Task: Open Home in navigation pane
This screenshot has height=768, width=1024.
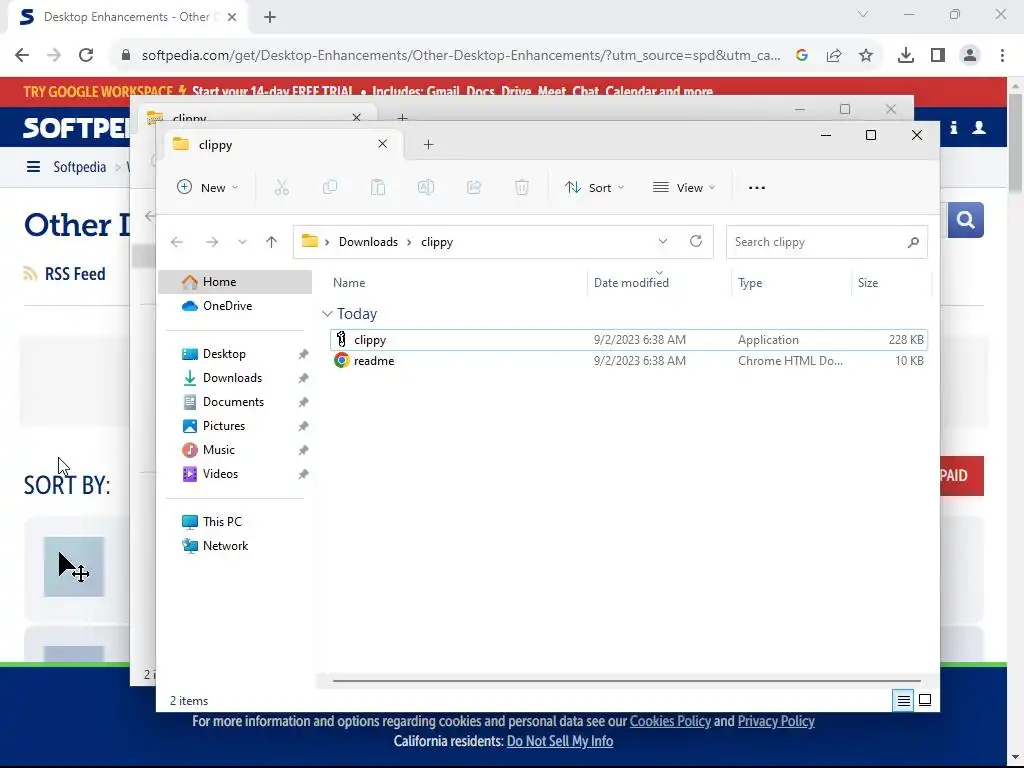Action: click(235, 282)
